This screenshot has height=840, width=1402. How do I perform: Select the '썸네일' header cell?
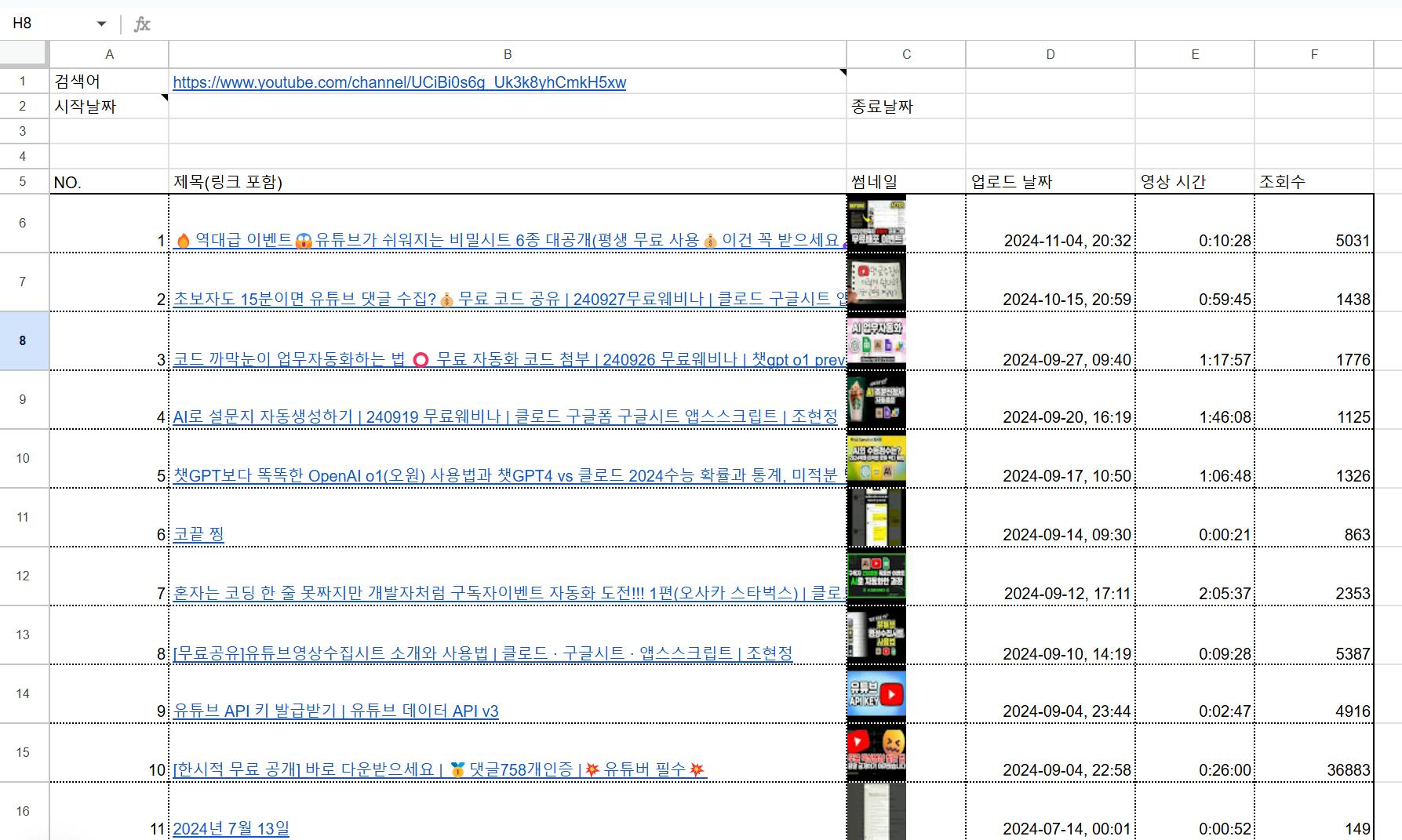906,181
